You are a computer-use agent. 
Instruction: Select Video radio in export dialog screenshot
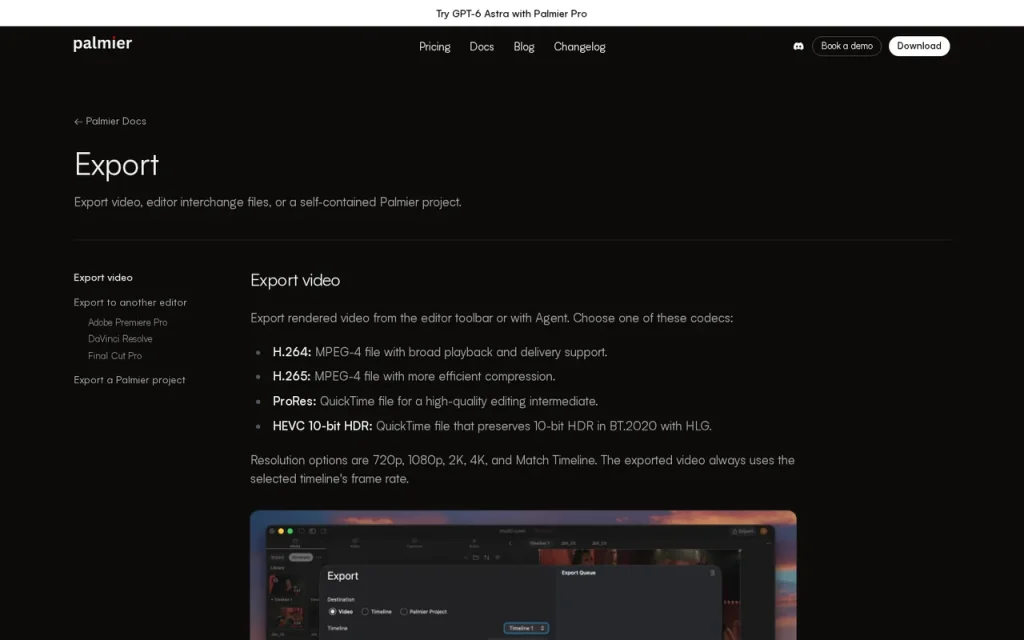pos(332,611)
